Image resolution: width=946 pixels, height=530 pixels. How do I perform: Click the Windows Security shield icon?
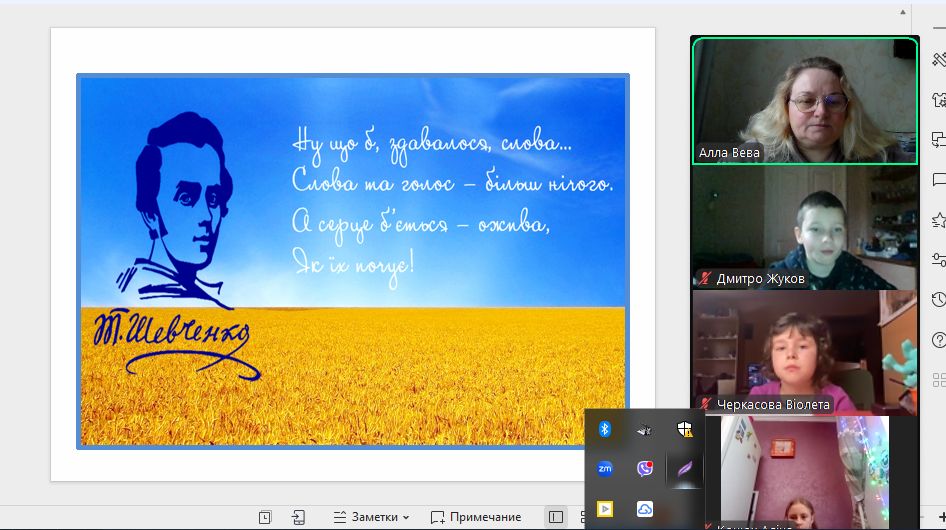click(x=685, y=429)
